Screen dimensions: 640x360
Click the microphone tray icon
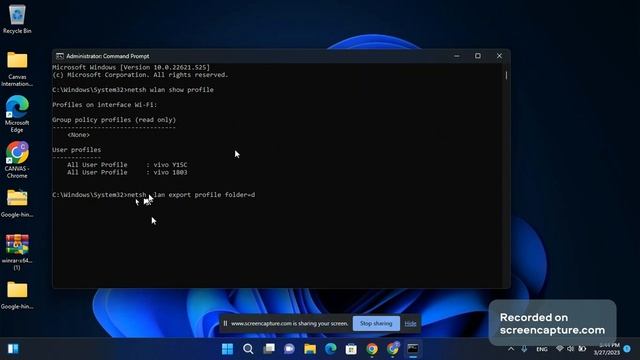tap(524, 349)
